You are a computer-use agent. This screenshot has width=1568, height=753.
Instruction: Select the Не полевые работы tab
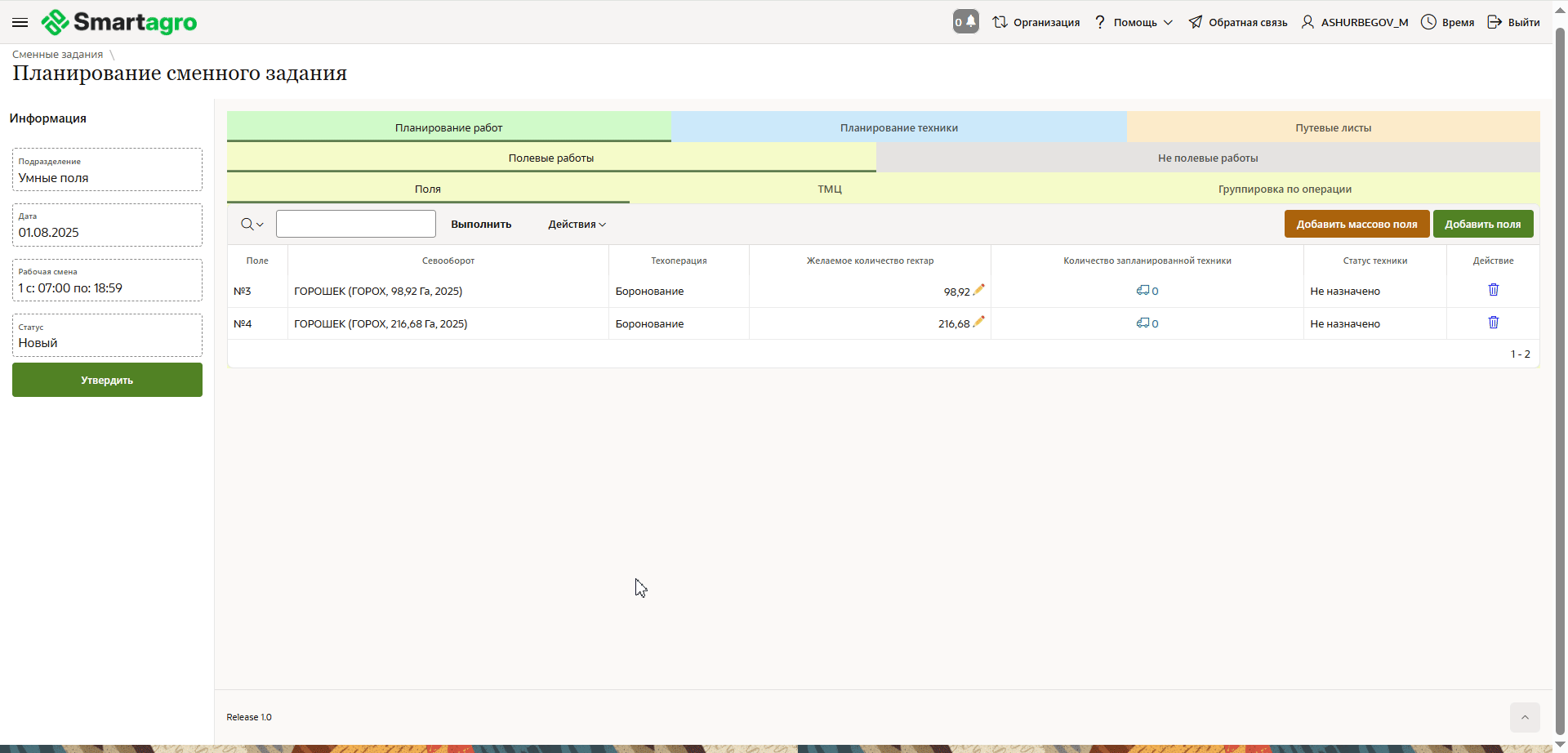point(1207,158)
